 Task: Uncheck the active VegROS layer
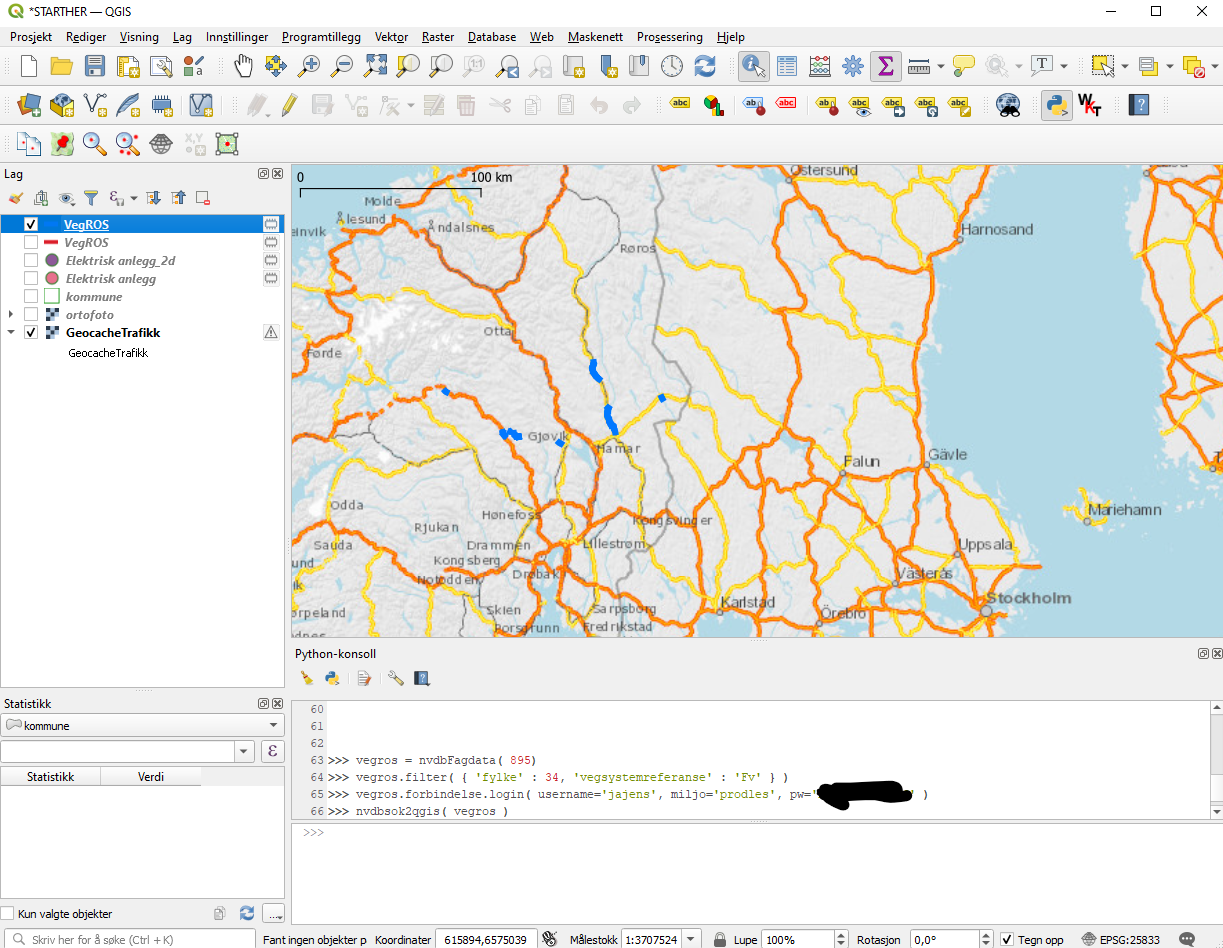pyautogui.click(x=31, y=225)
